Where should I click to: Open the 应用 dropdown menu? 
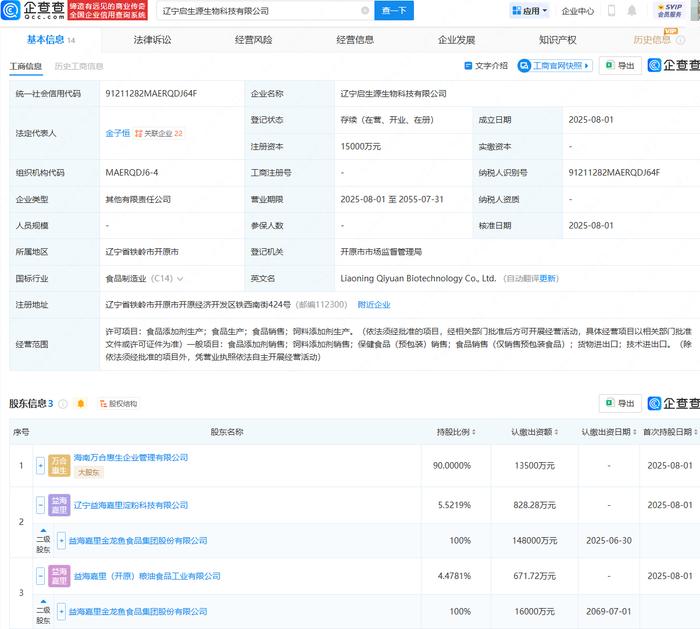click(x=529, y=11)
